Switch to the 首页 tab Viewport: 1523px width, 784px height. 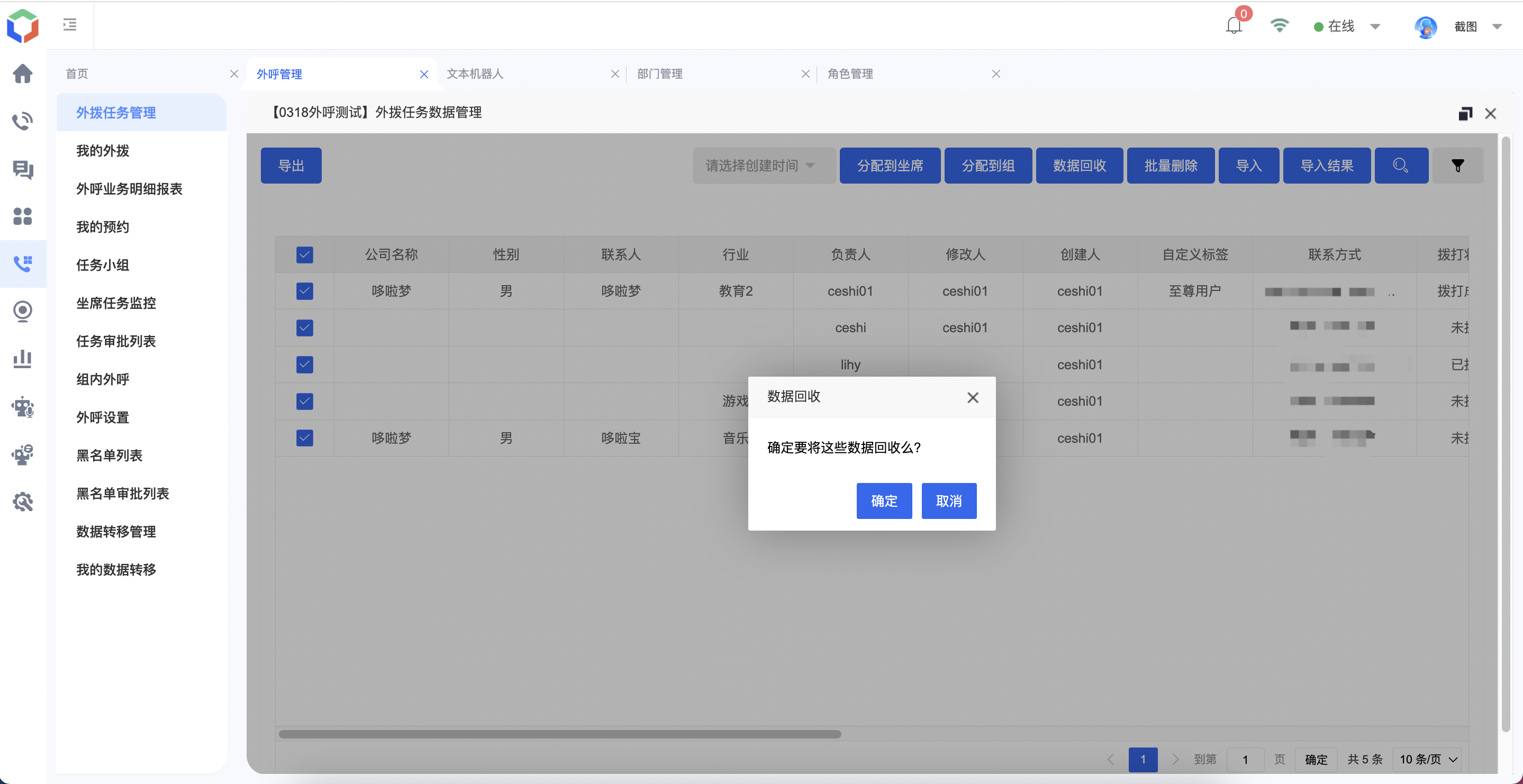[77, 74]
